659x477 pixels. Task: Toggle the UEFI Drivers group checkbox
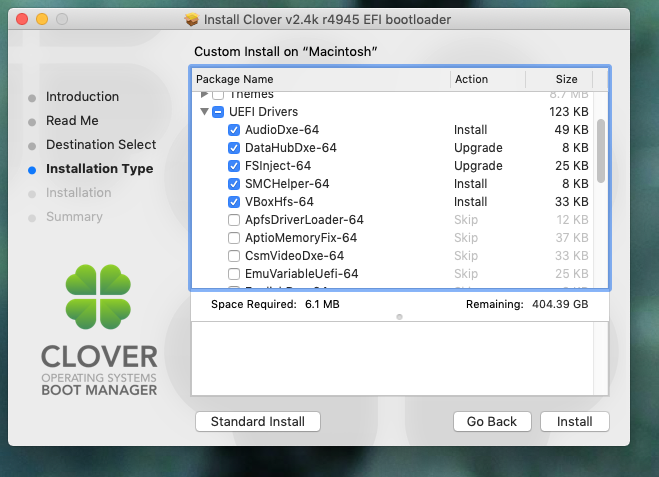point(218,112)
